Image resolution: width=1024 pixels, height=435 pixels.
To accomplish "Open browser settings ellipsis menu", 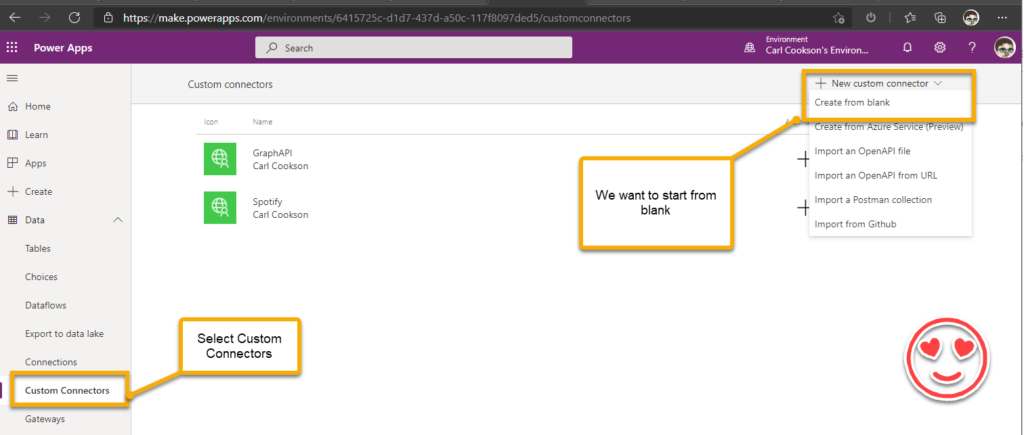I will (x=1003, y=18).
